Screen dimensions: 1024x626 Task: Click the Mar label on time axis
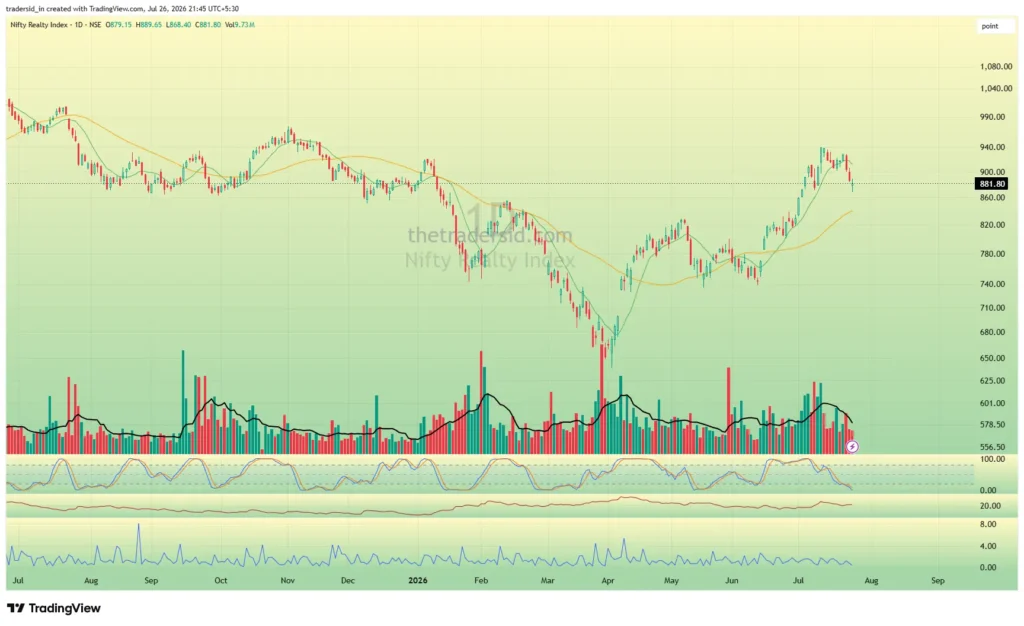[x=547, y=580]
